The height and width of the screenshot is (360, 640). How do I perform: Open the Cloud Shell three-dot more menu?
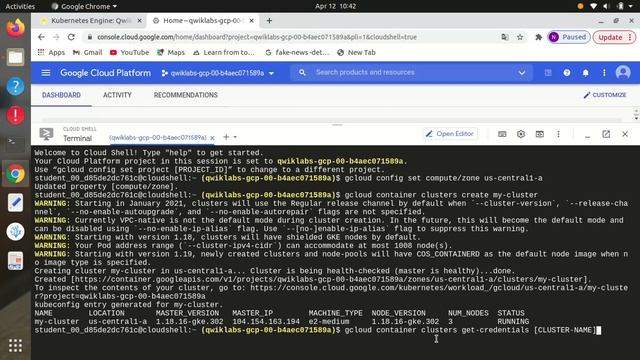(558, 134)
